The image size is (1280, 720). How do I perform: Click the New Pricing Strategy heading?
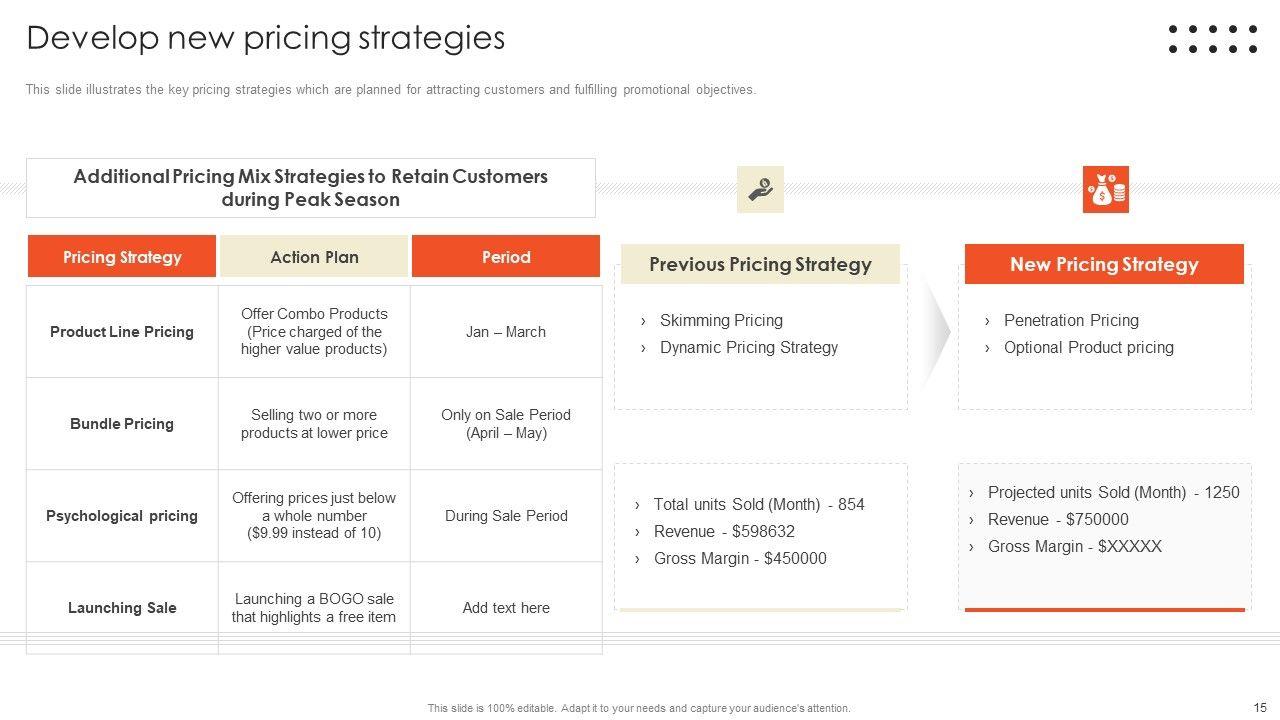pyautogui.click(x=1104, y=265)
